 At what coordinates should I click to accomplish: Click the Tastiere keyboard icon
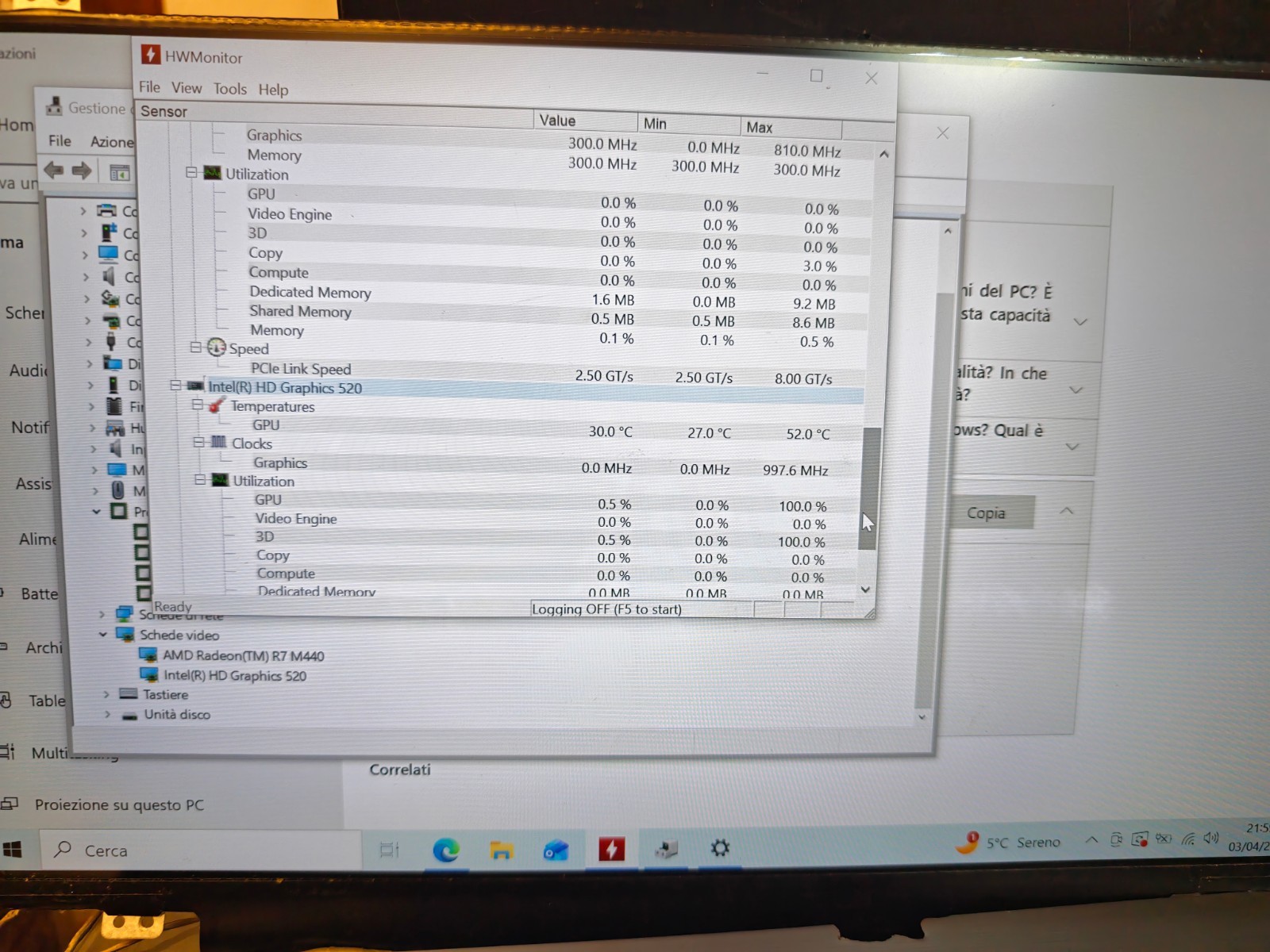click(129, 694)
